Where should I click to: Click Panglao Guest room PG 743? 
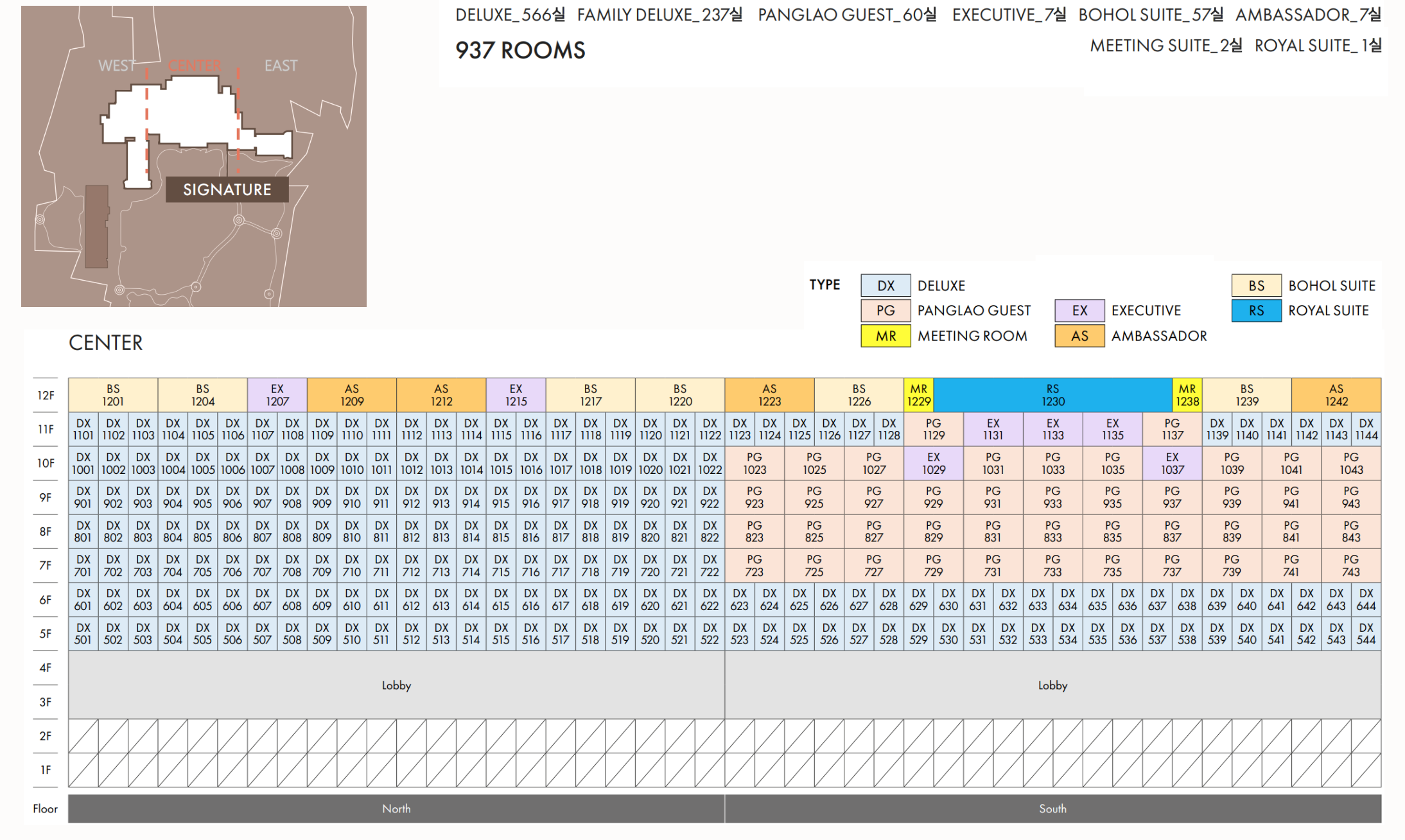tap(1350, 566)
